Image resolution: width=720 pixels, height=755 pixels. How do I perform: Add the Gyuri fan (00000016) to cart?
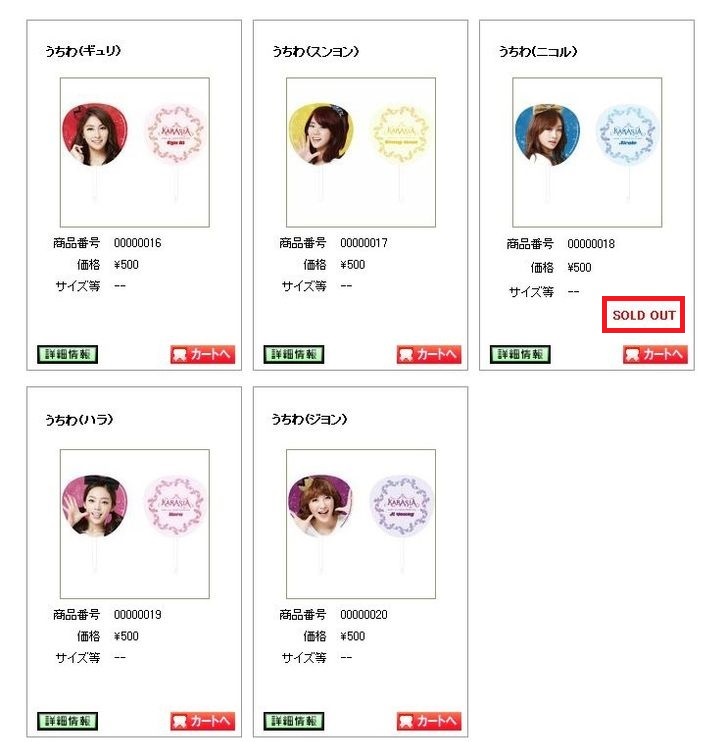coord(202,355)
